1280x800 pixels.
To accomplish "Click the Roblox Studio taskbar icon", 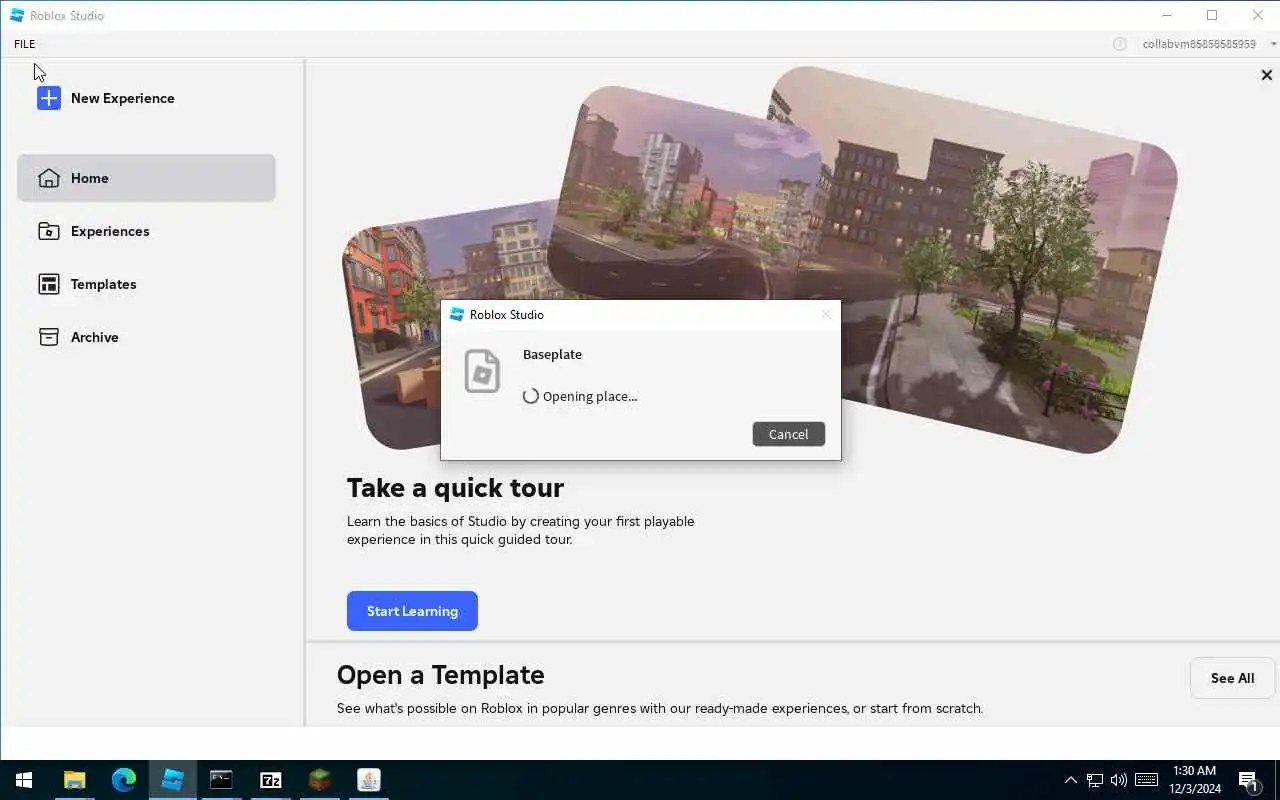I will tap(173, 780).
